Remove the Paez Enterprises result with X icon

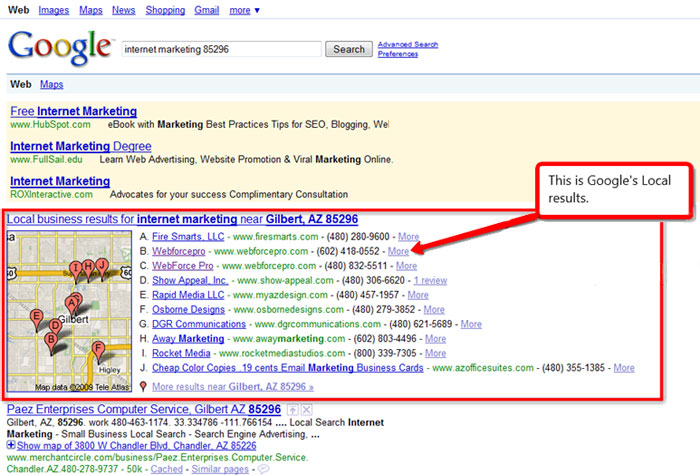click(306, 409)
